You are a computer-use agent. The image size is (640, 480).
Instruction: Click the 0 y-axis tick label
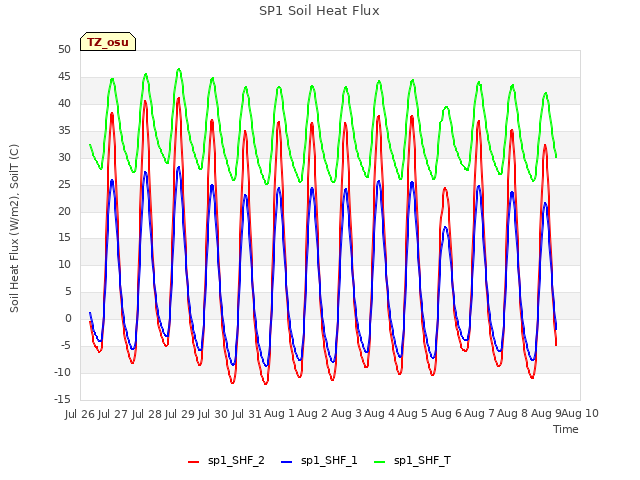tap(68, 319)
